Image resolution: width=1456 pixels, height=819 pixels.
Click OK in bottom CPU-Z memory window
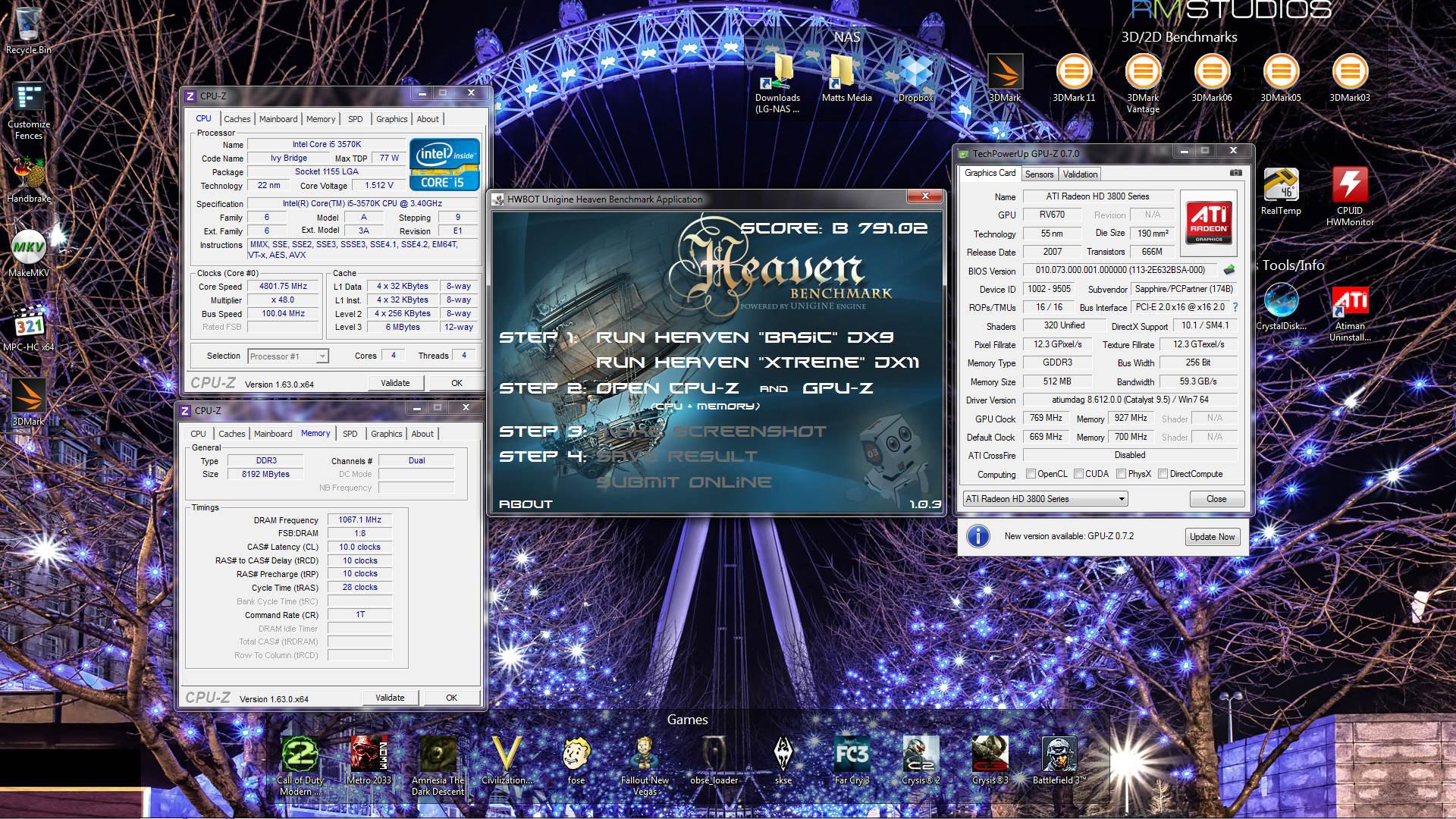tap(451, 698)
